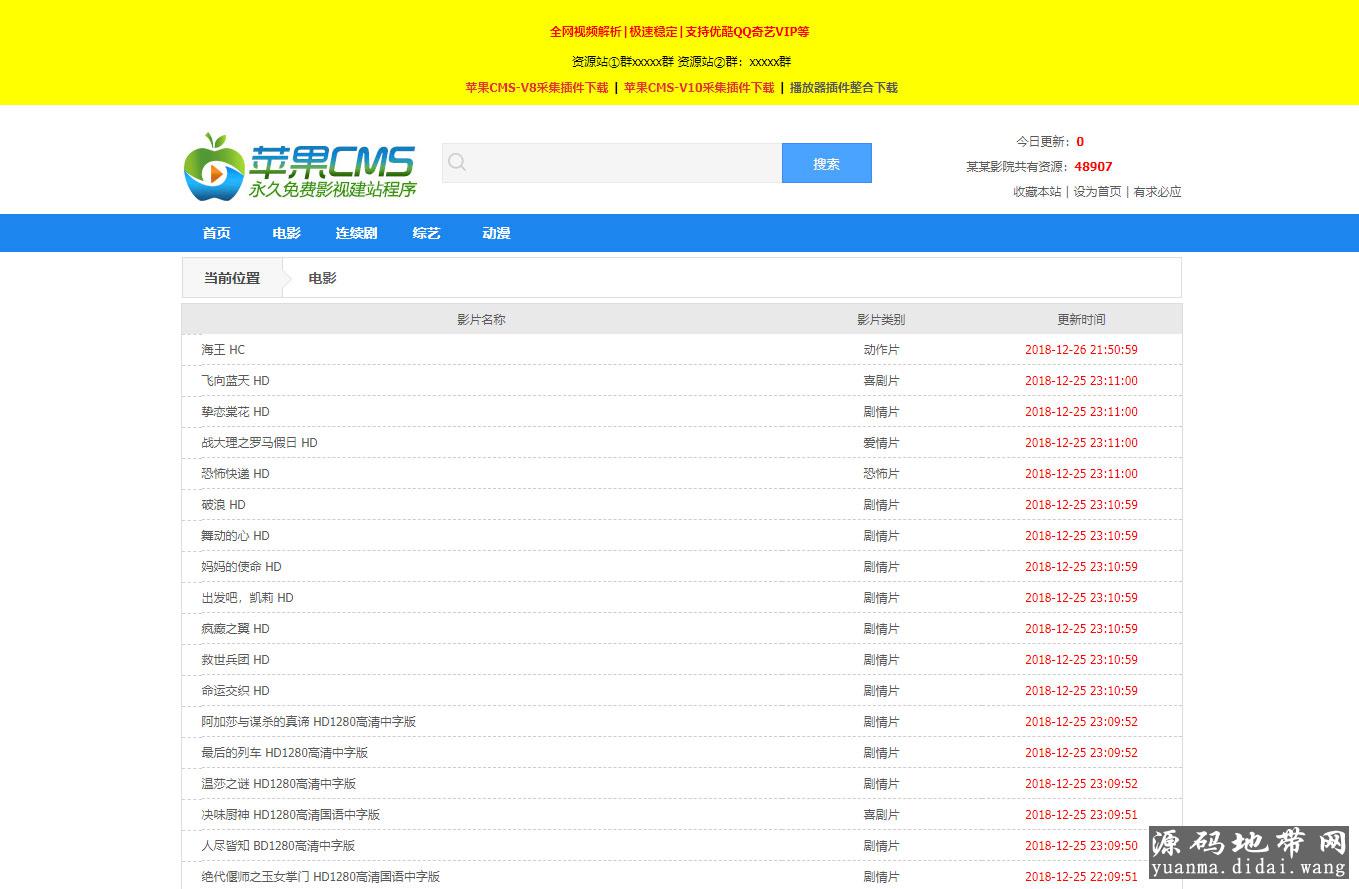Open the movie 命运交织 HD

[x=235, y=691]
